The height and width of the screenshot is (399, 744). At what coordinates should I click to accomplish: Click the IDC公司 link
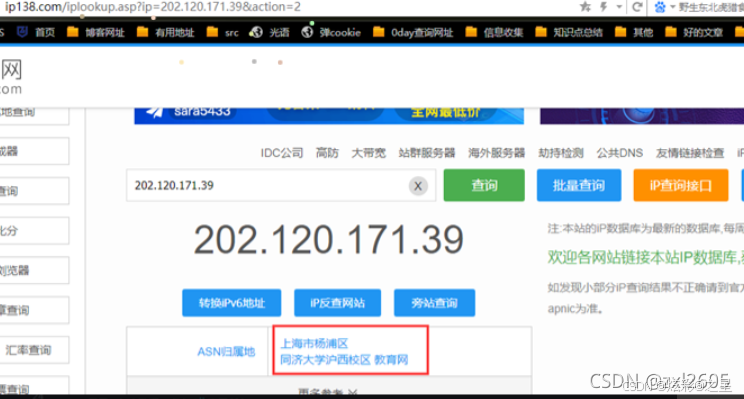[x=281, y=153]
